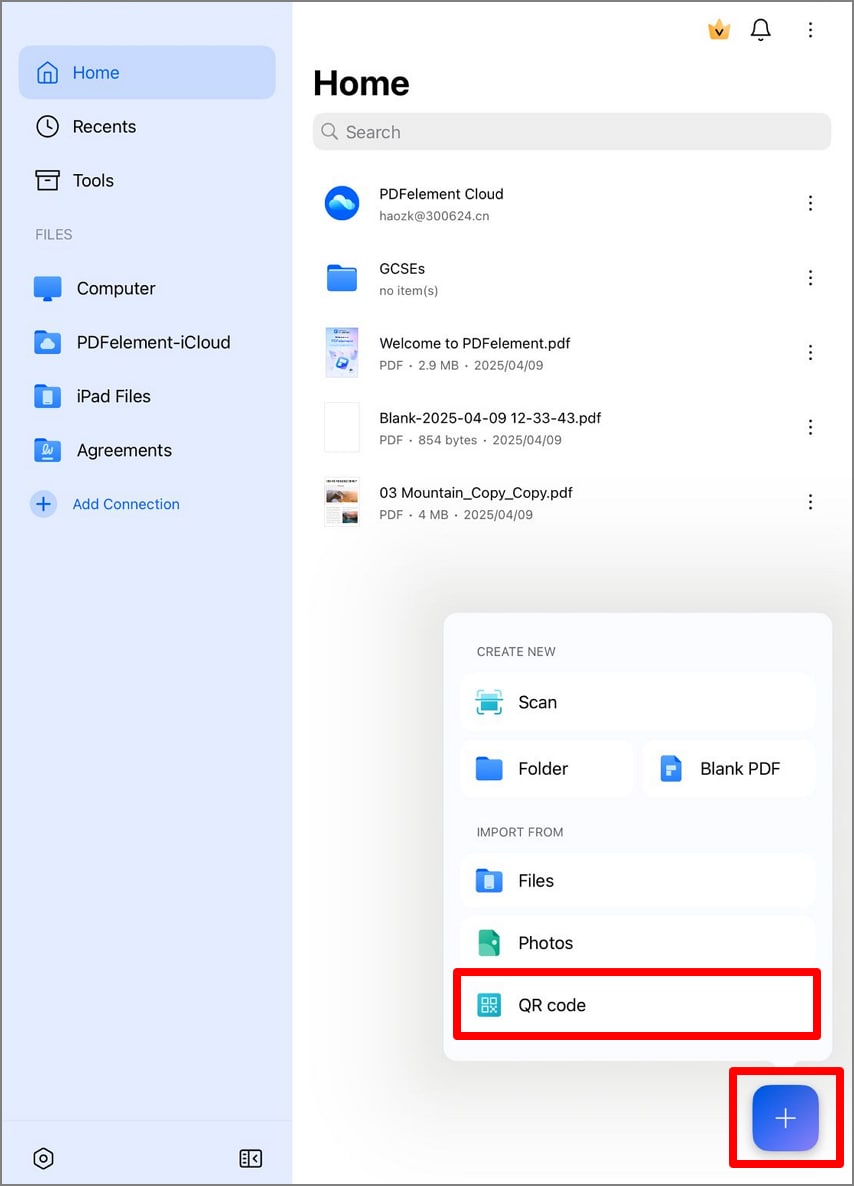The width and height of the screenshot is (854, 1186).
Task: Click the Welcome to PDFelement thumbnail
Action: click(342, 352)
